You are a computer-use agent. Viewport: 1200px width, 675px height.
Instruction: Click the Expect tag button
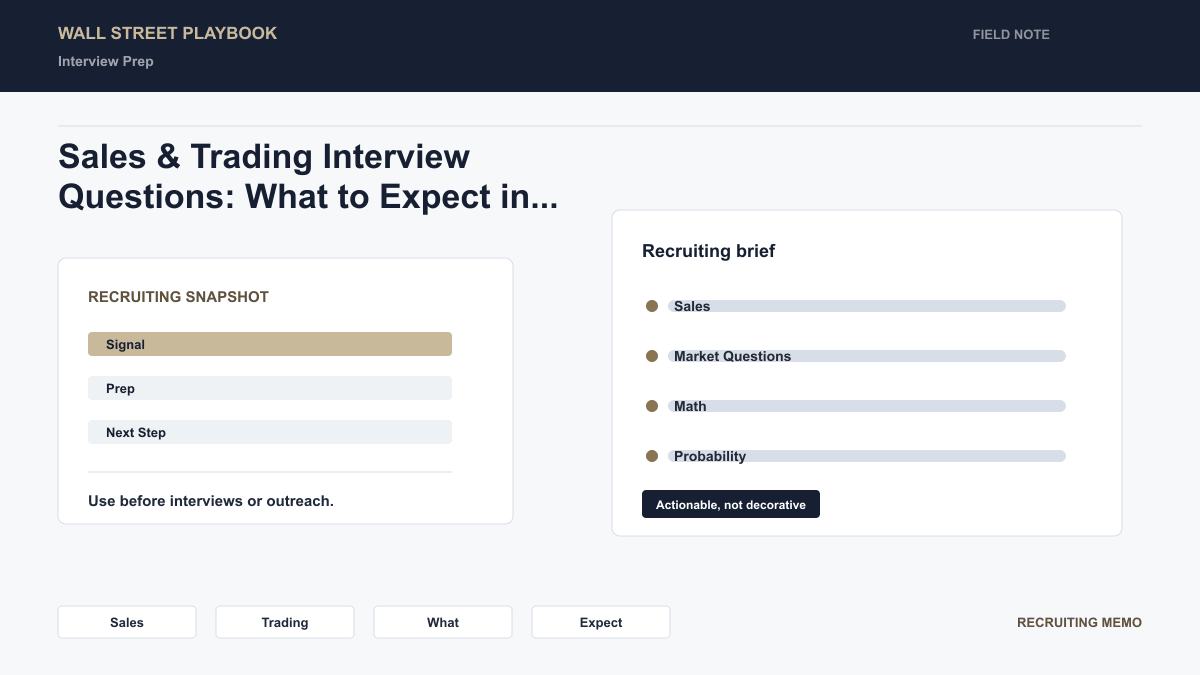(x=601, y=622)
